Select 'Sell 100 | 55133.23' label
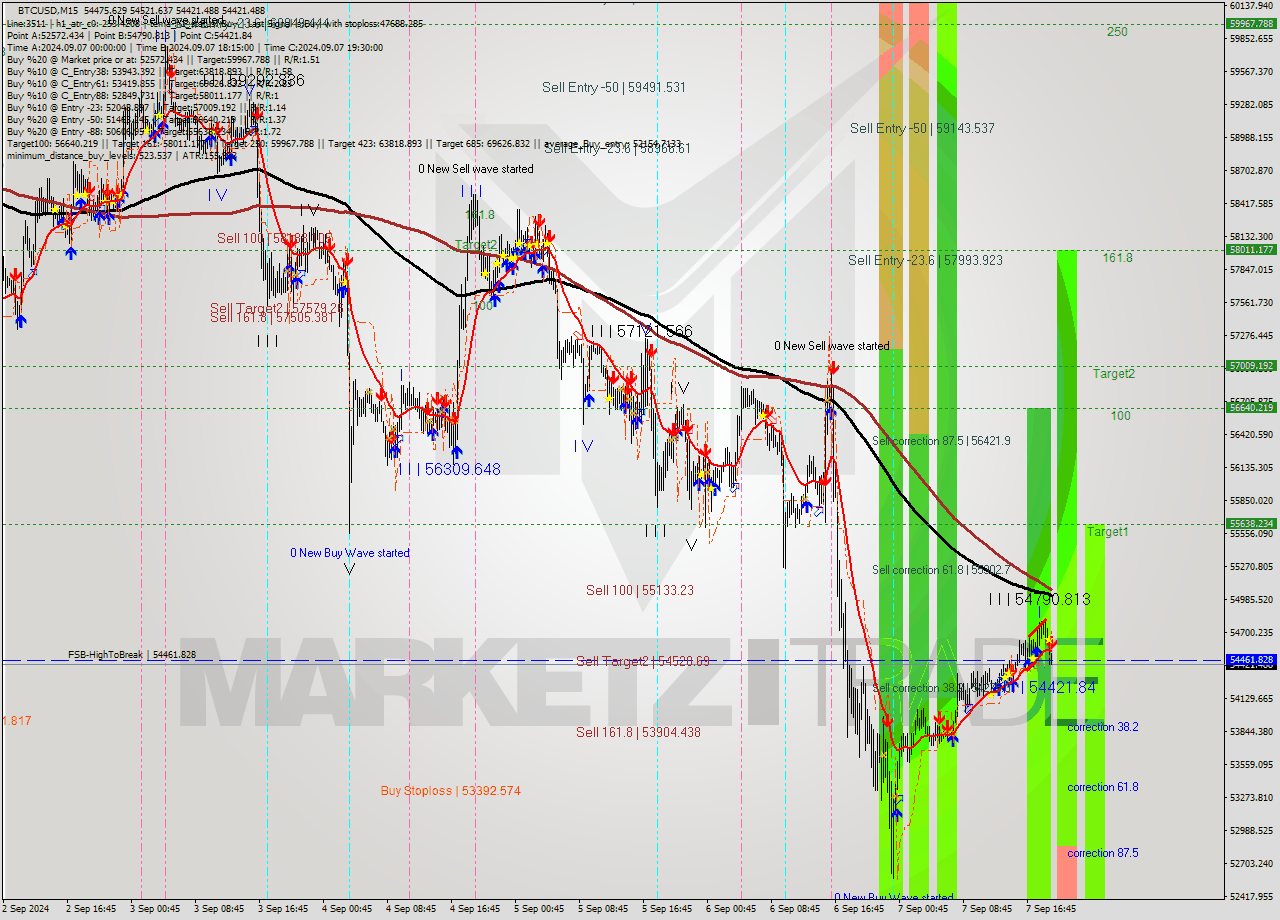 pos(640,590)
